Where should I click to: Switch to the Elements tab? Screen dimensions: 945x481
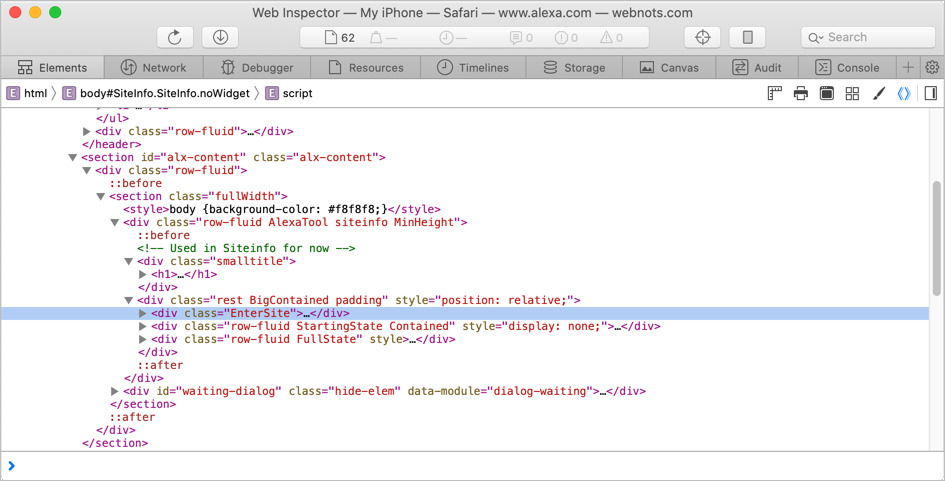[52, 68]
